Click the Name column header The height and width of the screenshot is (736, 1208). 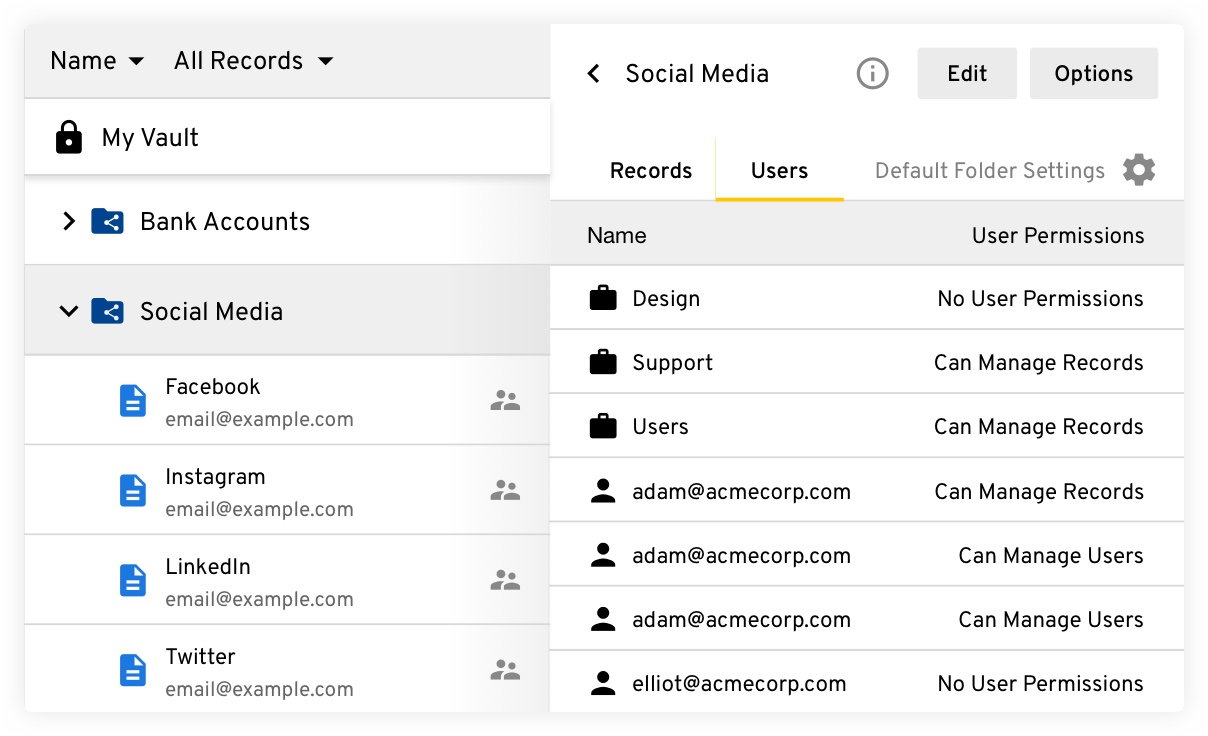coord(617,235)
